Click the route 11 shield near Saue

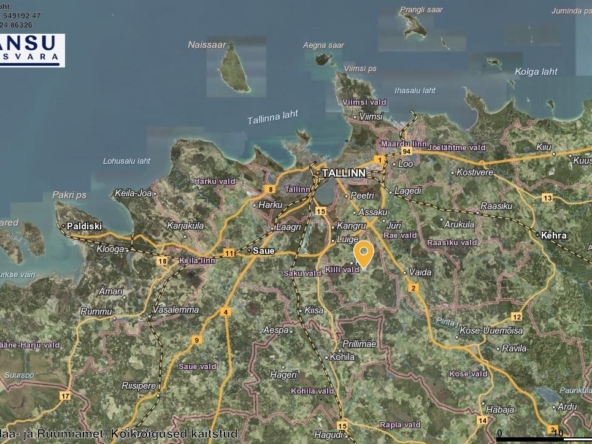coord(229,253)
